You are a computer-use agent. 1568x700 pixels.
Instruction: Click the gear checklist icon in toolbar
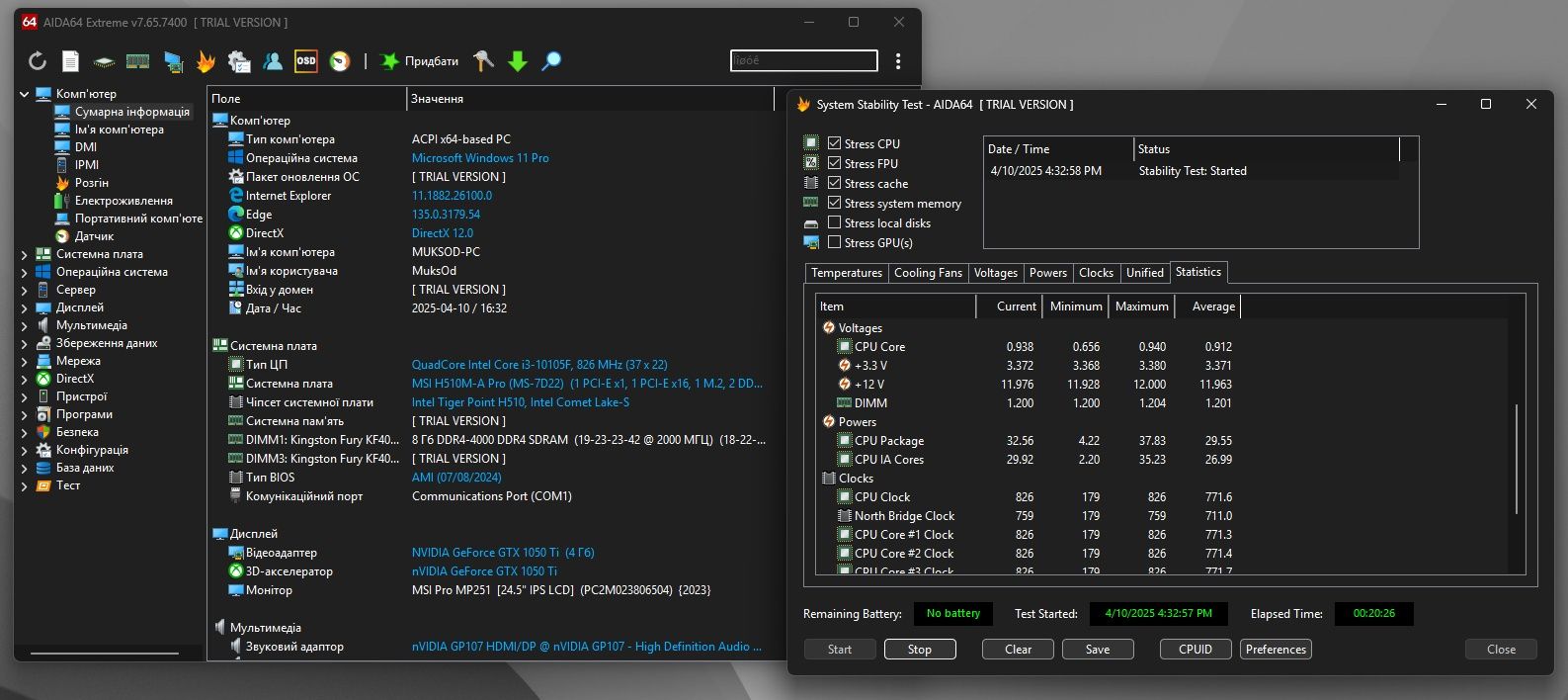(239, 61)
